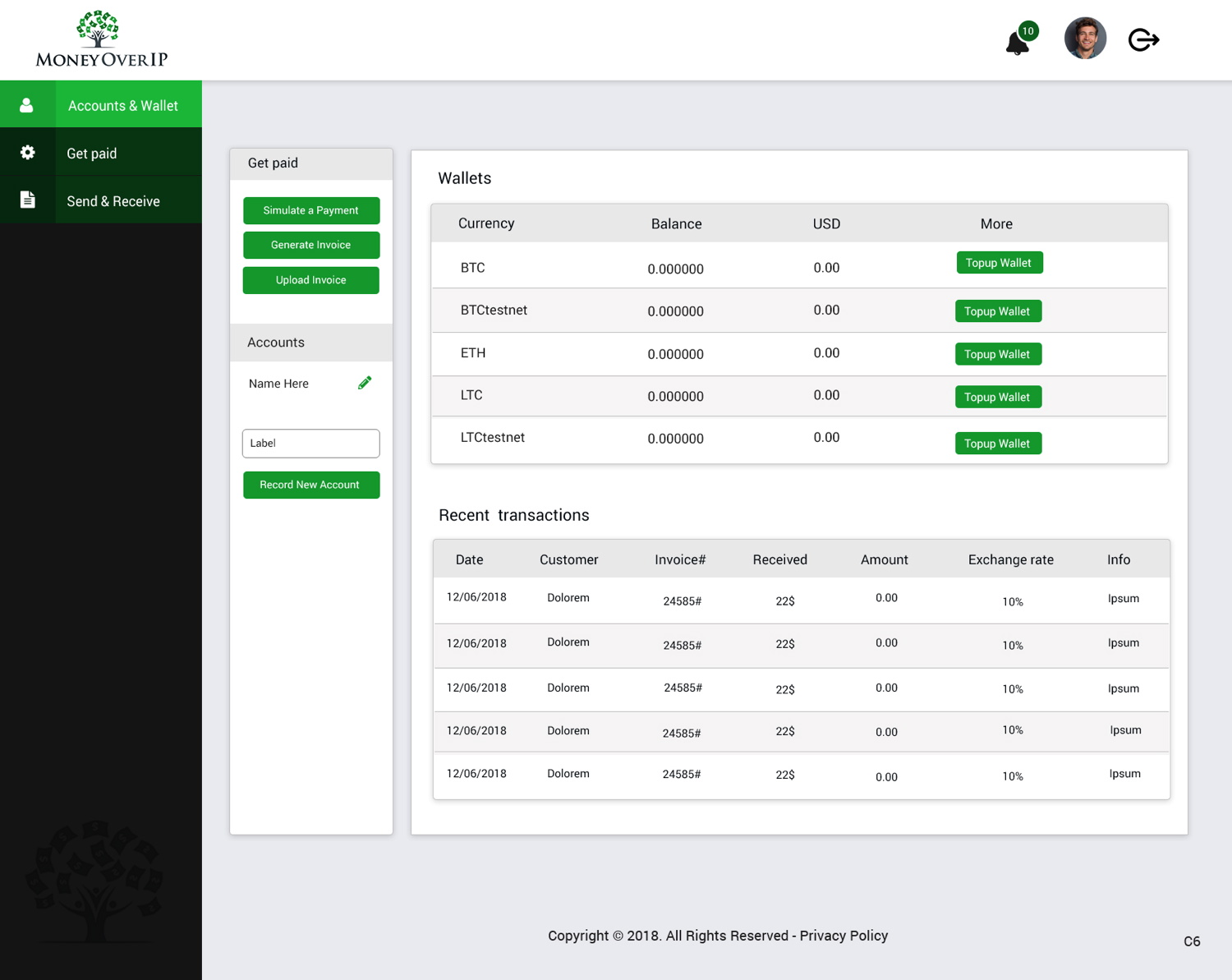Click Record New Account button

click(311, 485)
